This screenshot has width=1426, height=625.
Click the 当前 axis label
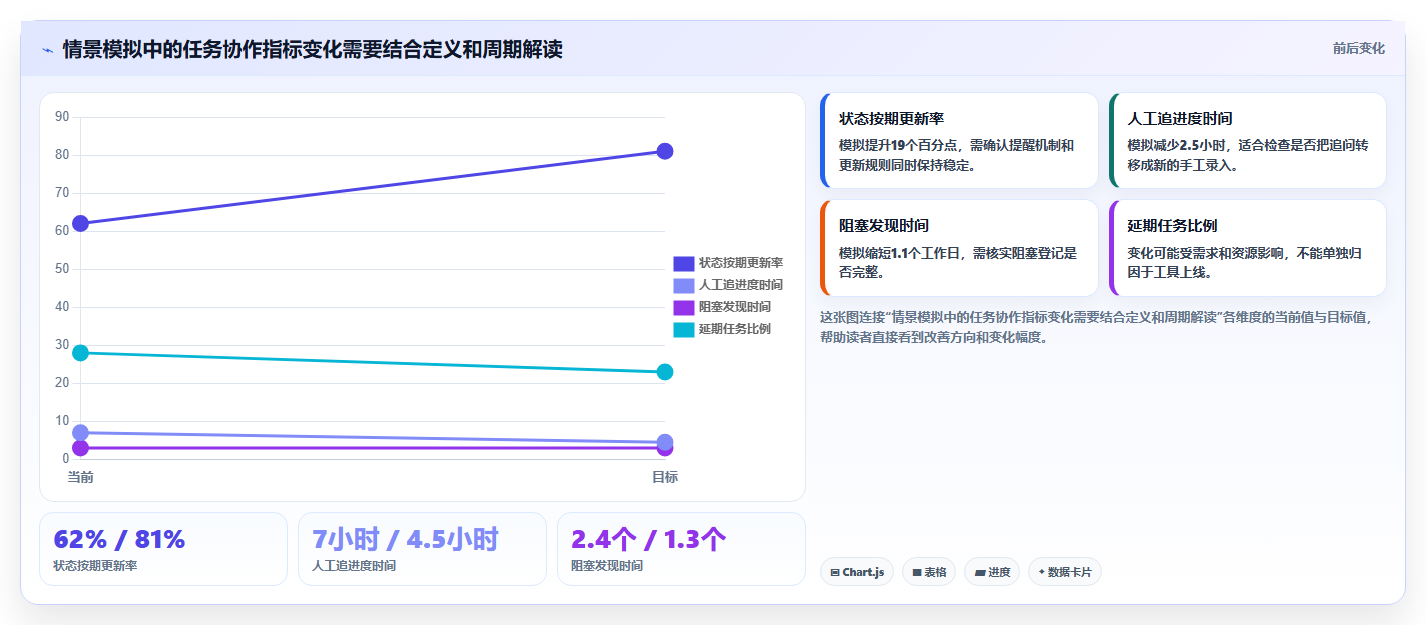[80, 477]
